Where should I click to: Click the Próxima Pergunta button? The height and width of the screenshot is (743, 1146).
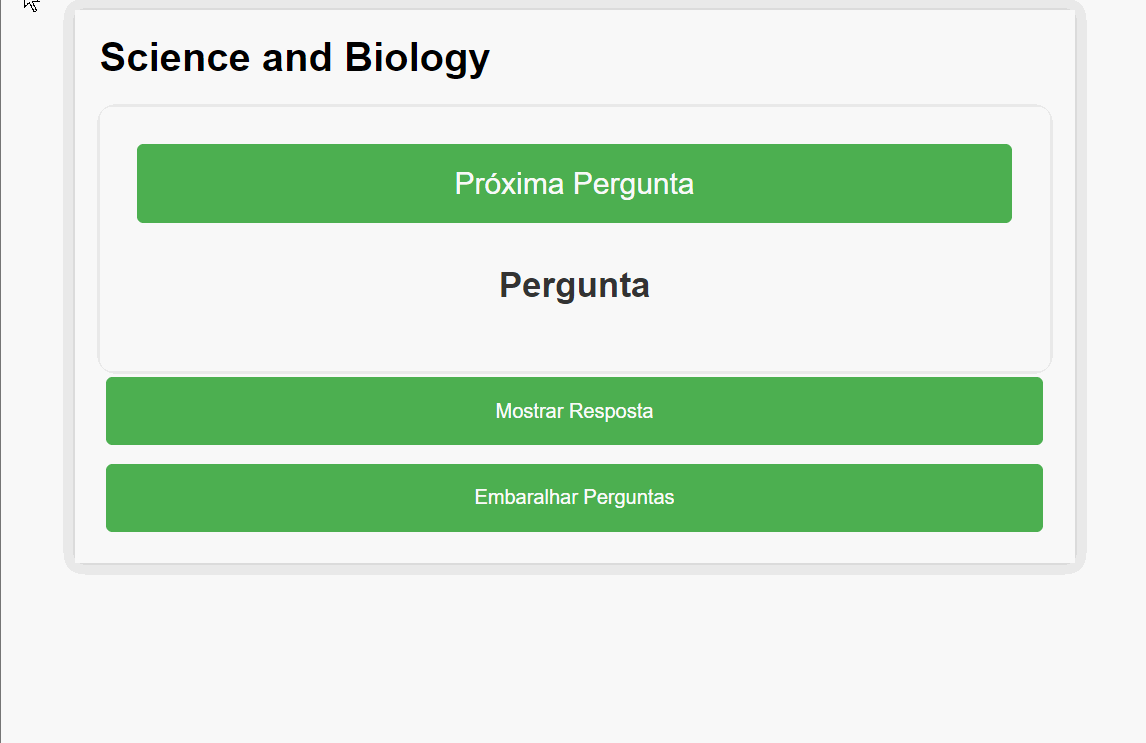coord(574,183)
